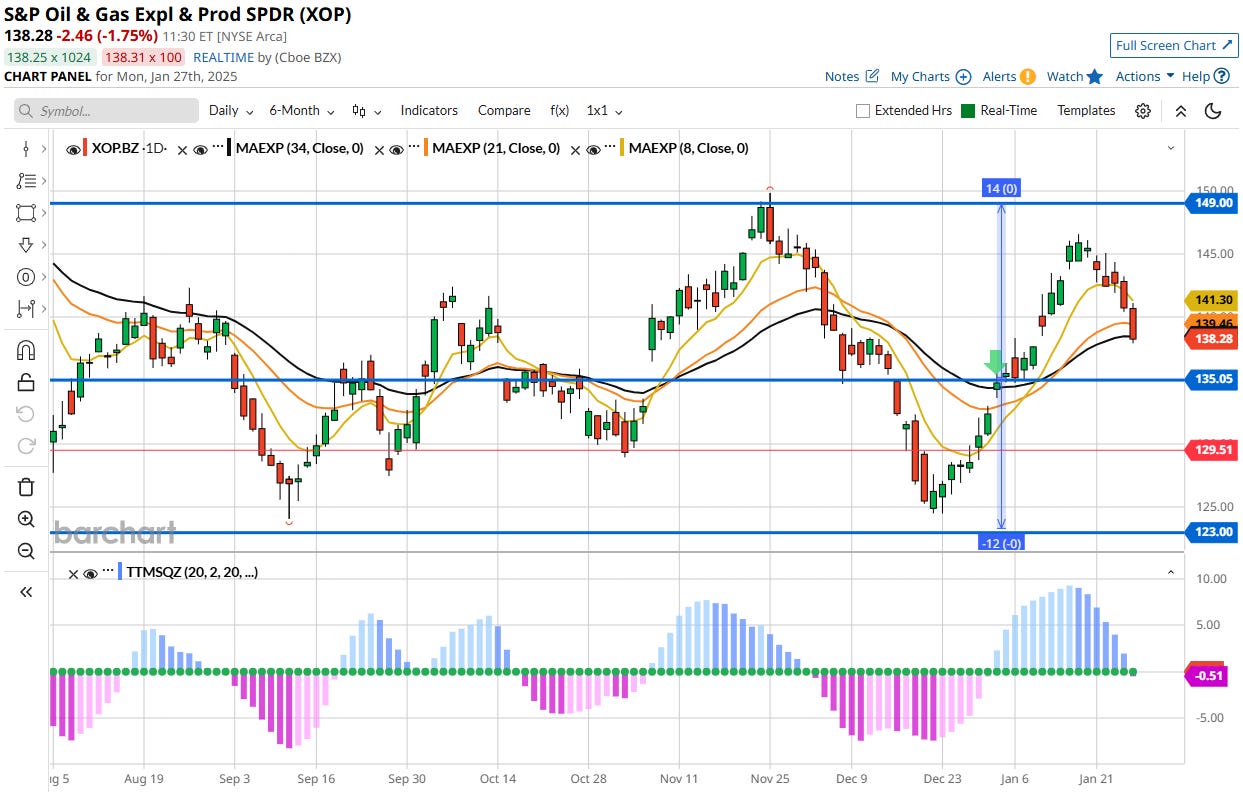Open the Fibonacci/list annotation tool
Screen dimensions: 1243x792
26,181
